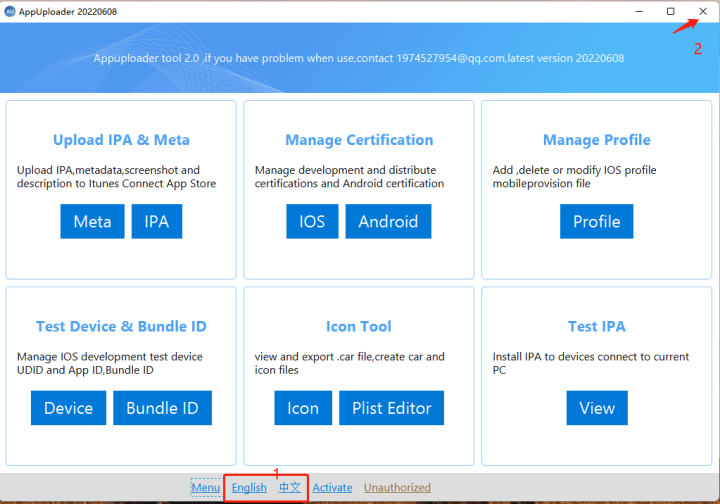Click the Test IPA heading
This screenshot has height=504, width=720.
tap(596, 326)
